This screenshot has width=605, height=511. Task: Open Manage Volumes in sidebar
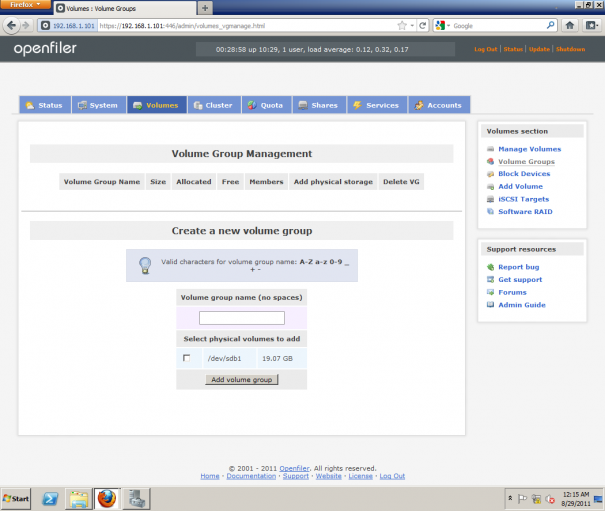coord(529,149)
